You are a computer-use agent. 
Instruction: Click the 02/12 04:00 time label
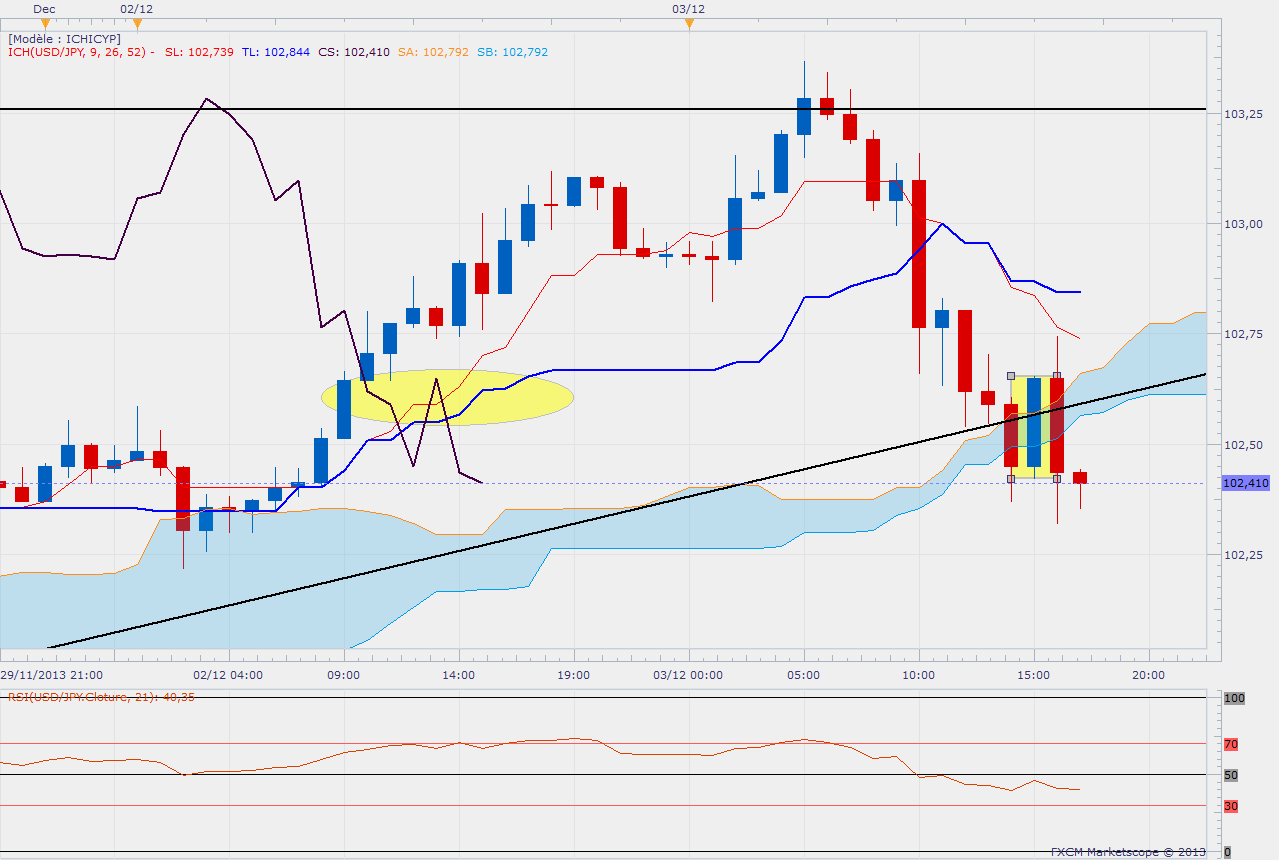229,675
